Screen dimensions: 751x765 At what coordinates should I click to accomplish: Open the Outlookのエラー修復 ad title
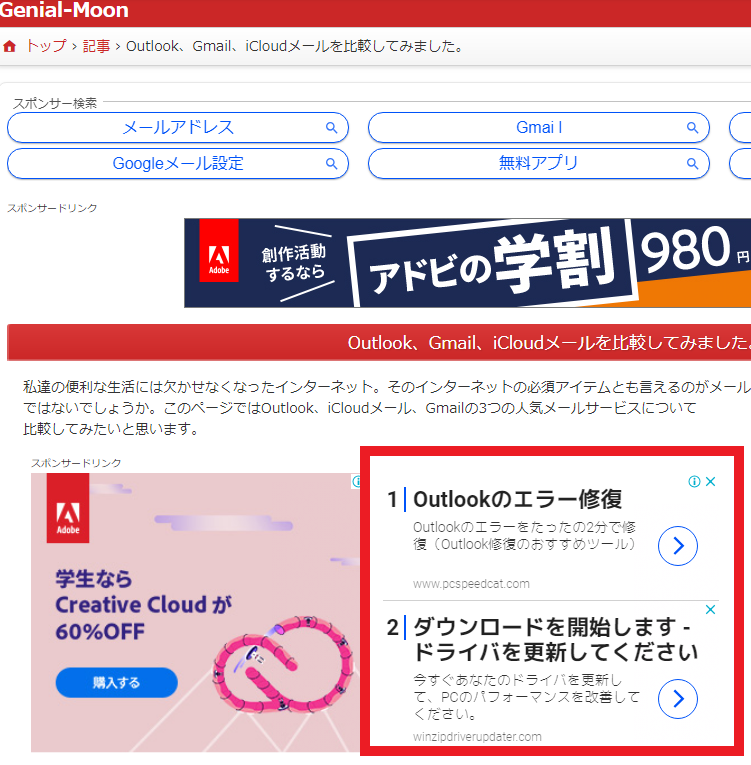point(517,499)
